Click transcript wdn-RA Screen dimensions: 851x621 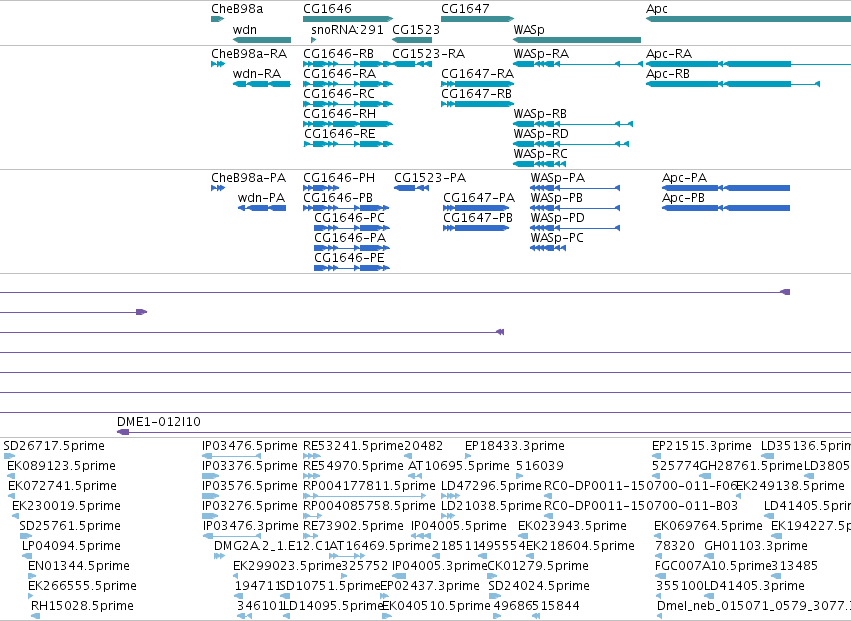pos(262,84)
